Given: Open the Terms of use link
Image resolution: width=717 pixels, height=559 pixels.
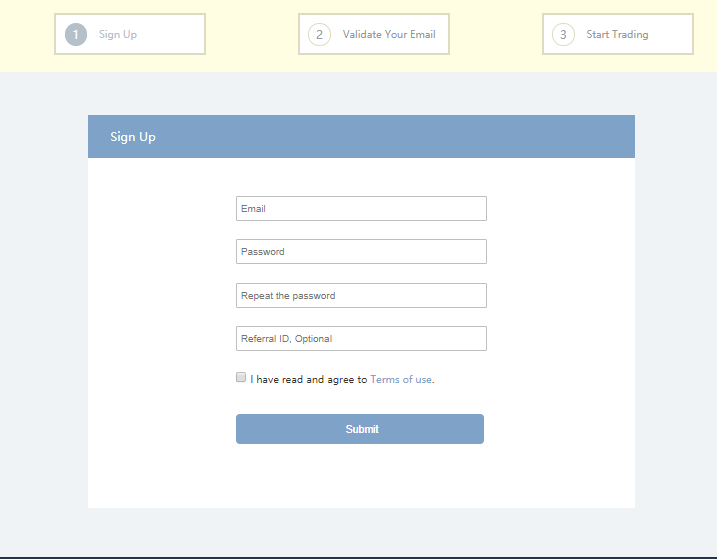Looking at the screenshot, I should 401,380.
